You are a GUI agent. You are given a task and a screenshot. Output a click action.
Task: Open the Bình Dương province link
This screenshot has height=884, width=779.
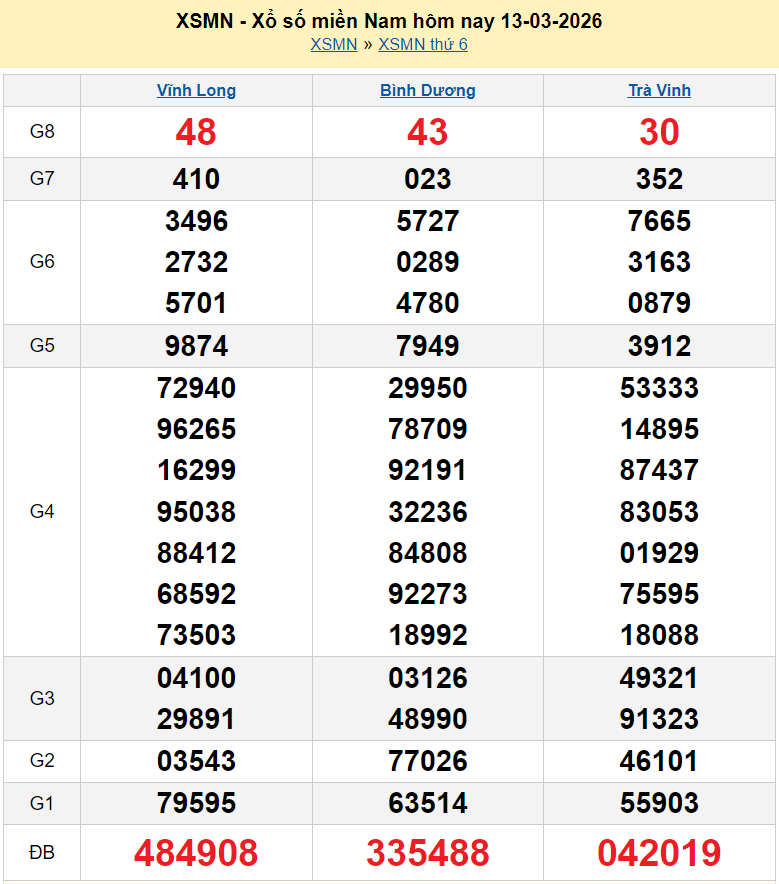tap(427, 90)
